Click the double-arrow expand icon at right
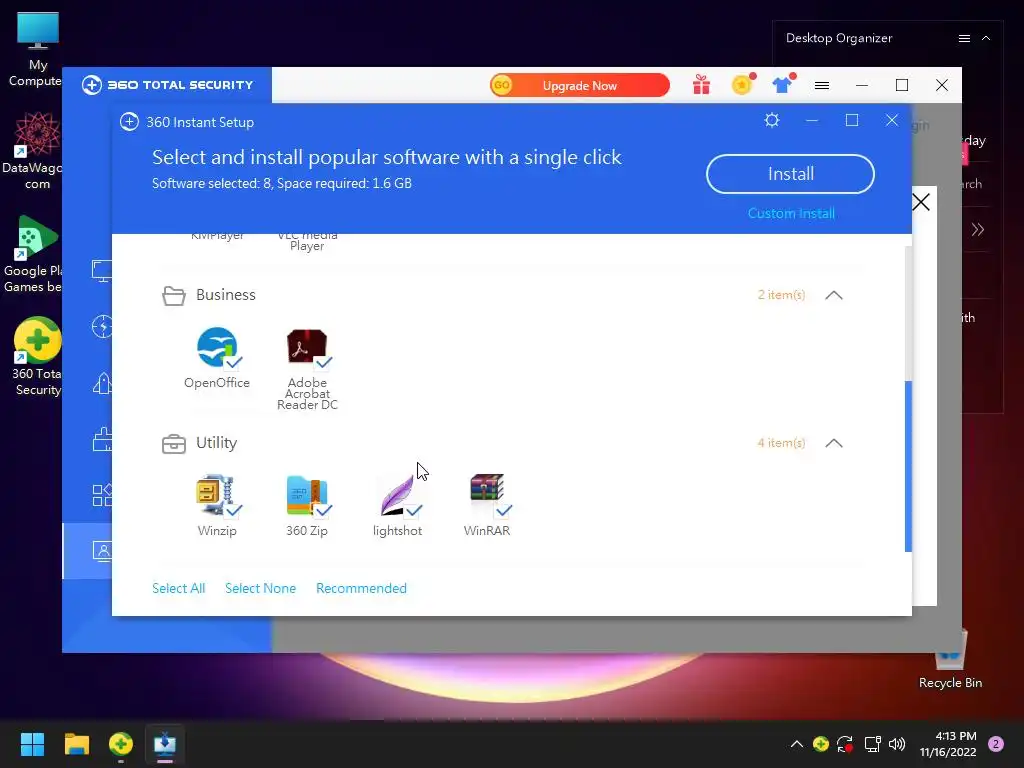Viewport: 1024px width, 768px height. [x=978, y=229]
